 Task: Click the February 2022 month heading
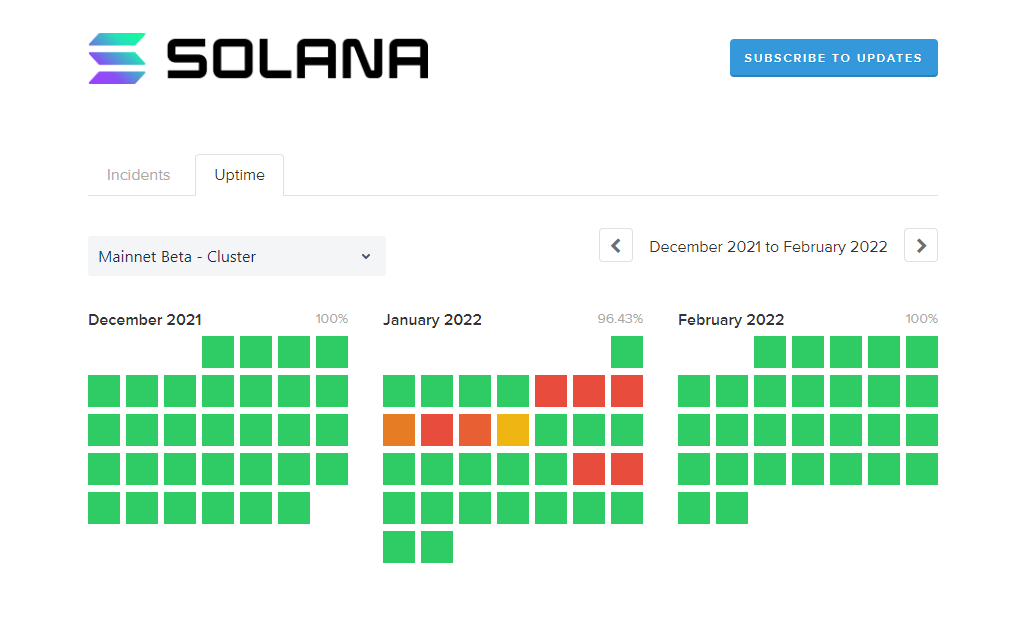[x=731, y=319]
